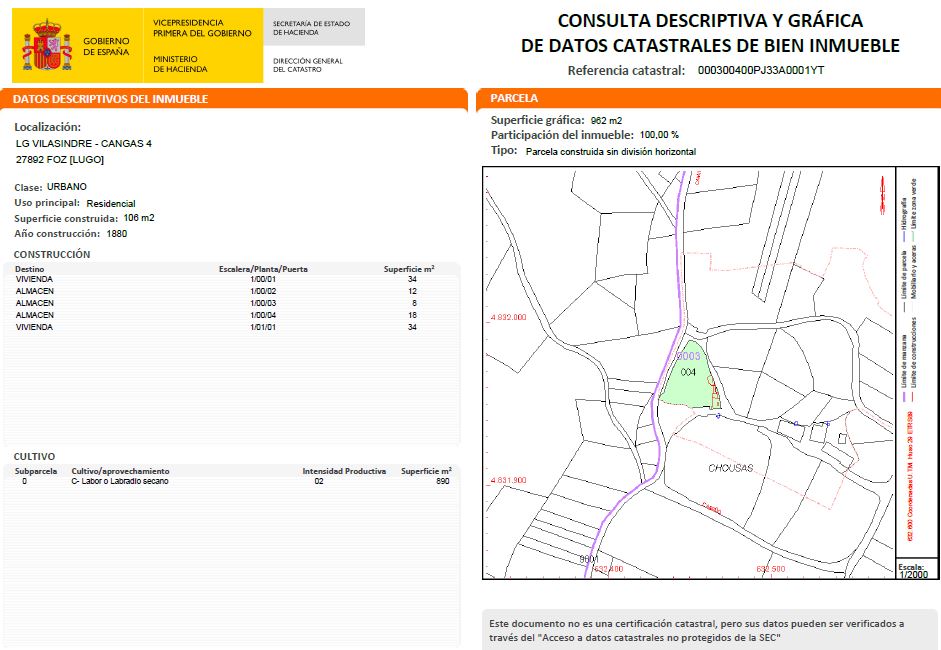Click the PARCELA section header

click(x=514, y=99)
